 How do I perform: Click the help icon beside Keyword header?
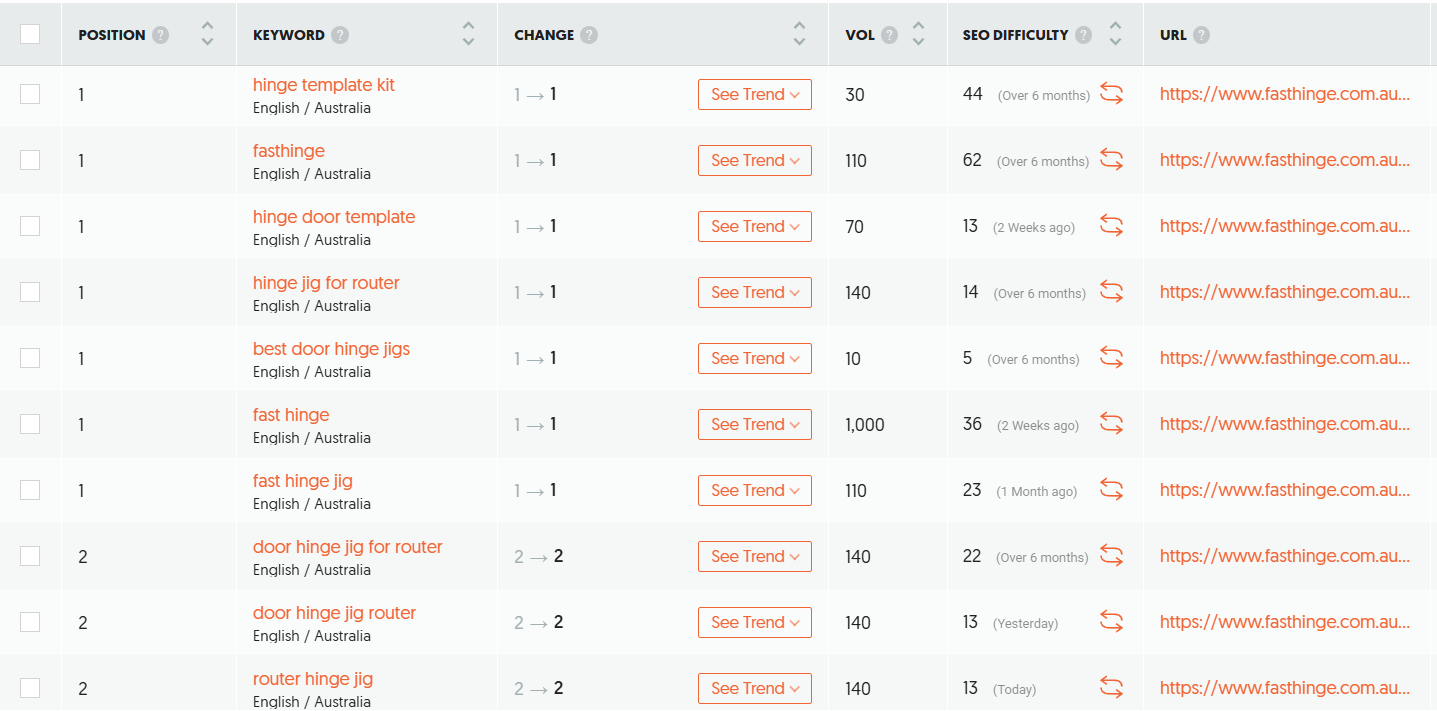pyautogui.click(x=340, y=35)
